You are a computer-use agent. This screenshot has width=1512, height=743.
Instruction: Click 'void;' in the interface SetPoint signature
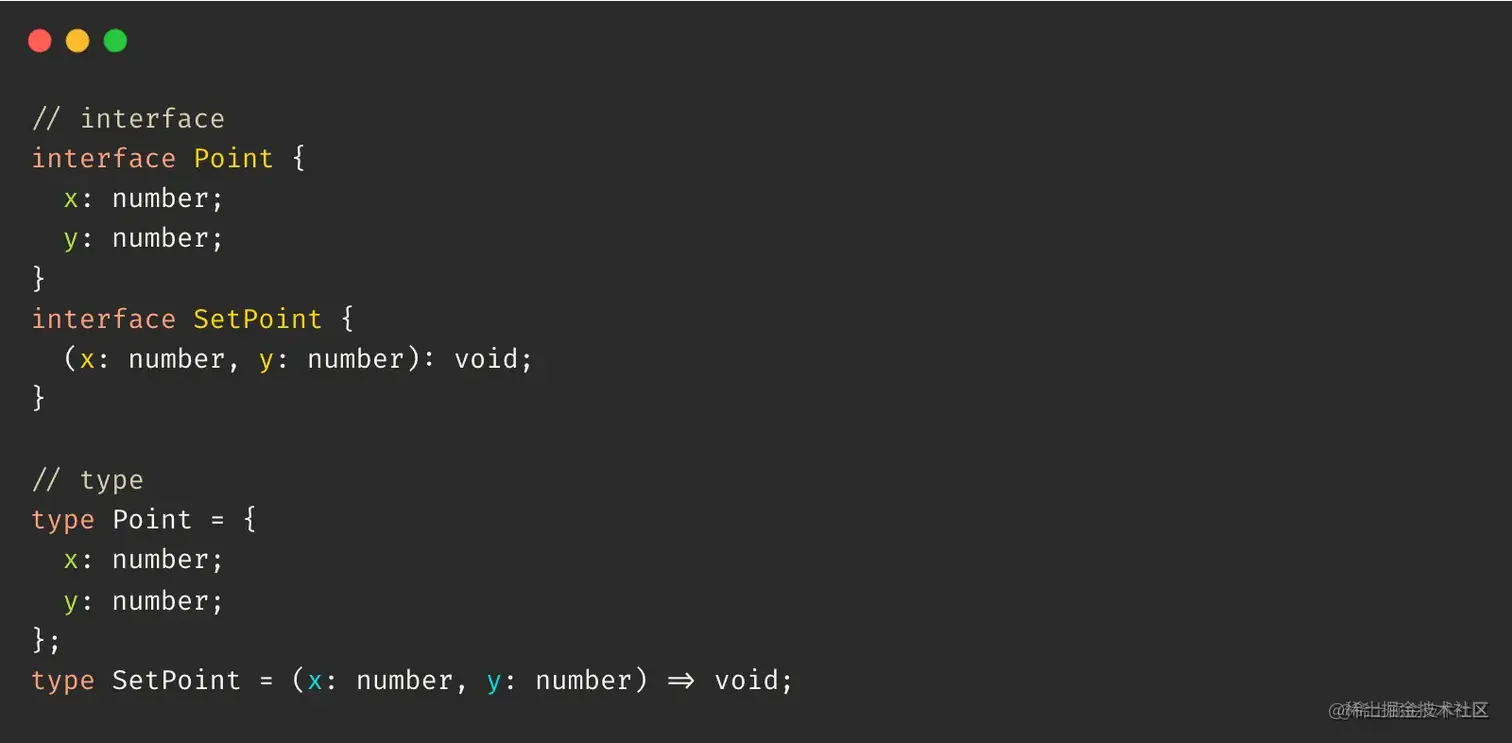(493, 359)
